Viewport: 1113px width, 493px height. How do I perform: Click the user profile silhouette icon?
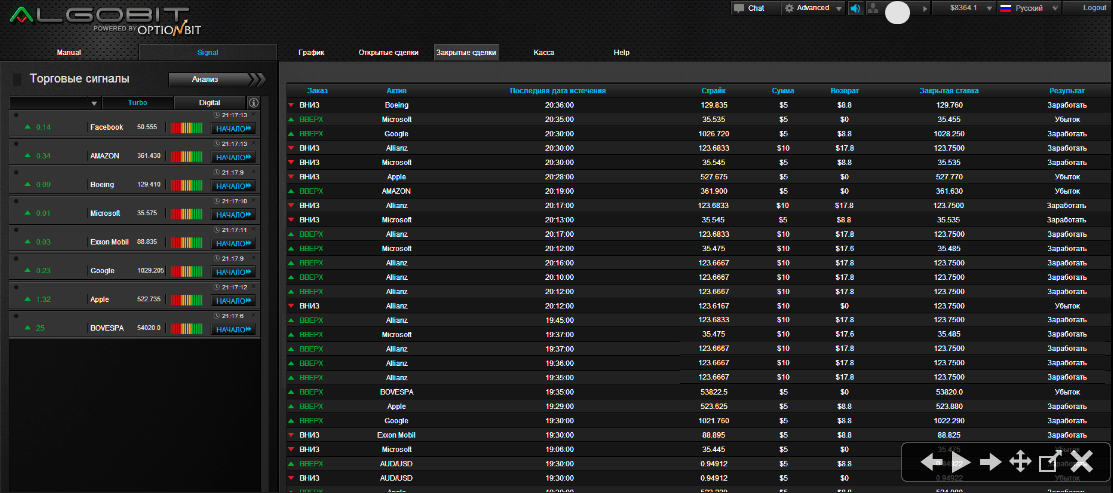pos(872,9)
